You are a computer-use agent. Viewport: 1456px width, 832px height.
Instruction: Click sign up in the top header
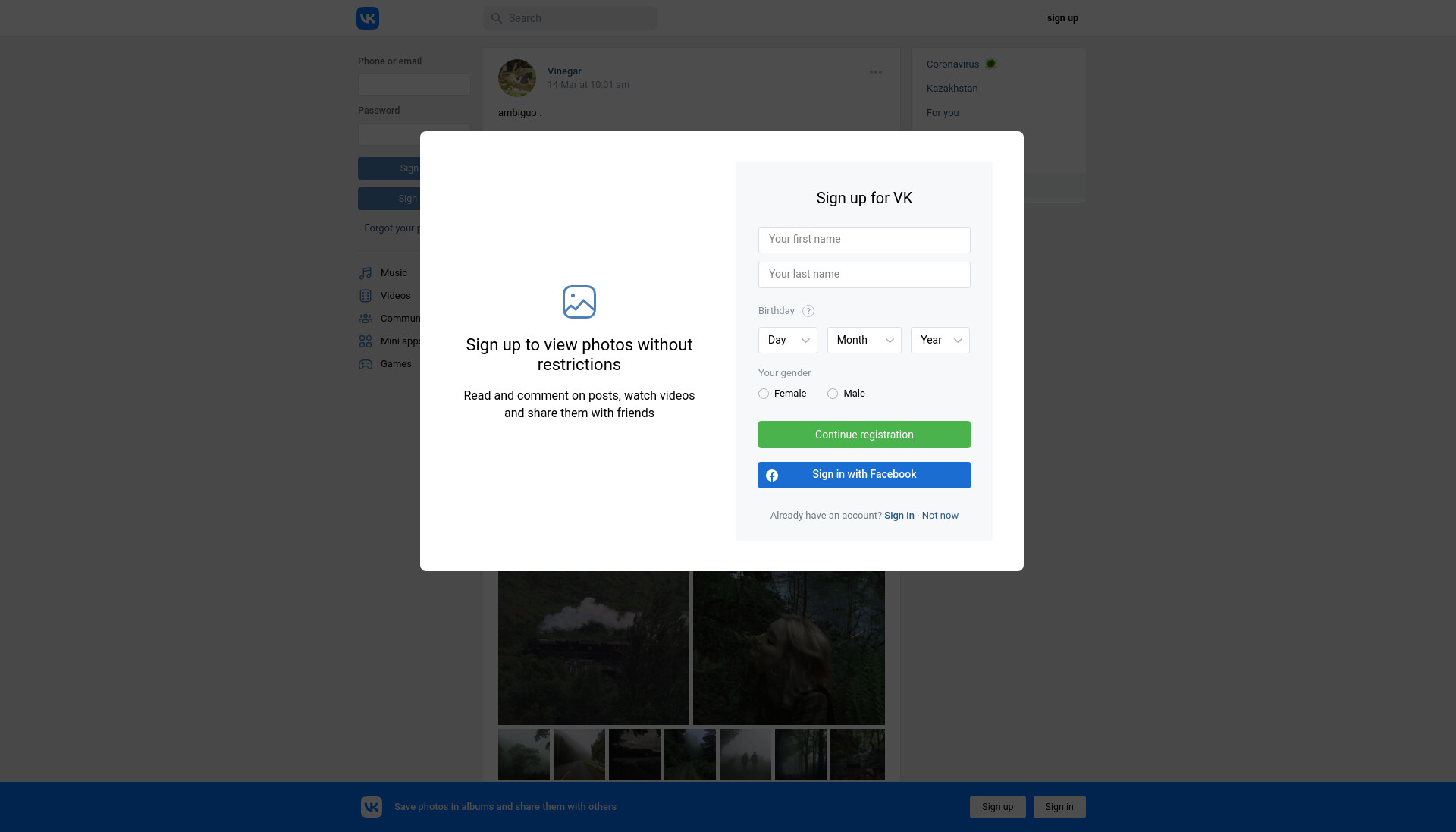click(x=1062, y=18)
